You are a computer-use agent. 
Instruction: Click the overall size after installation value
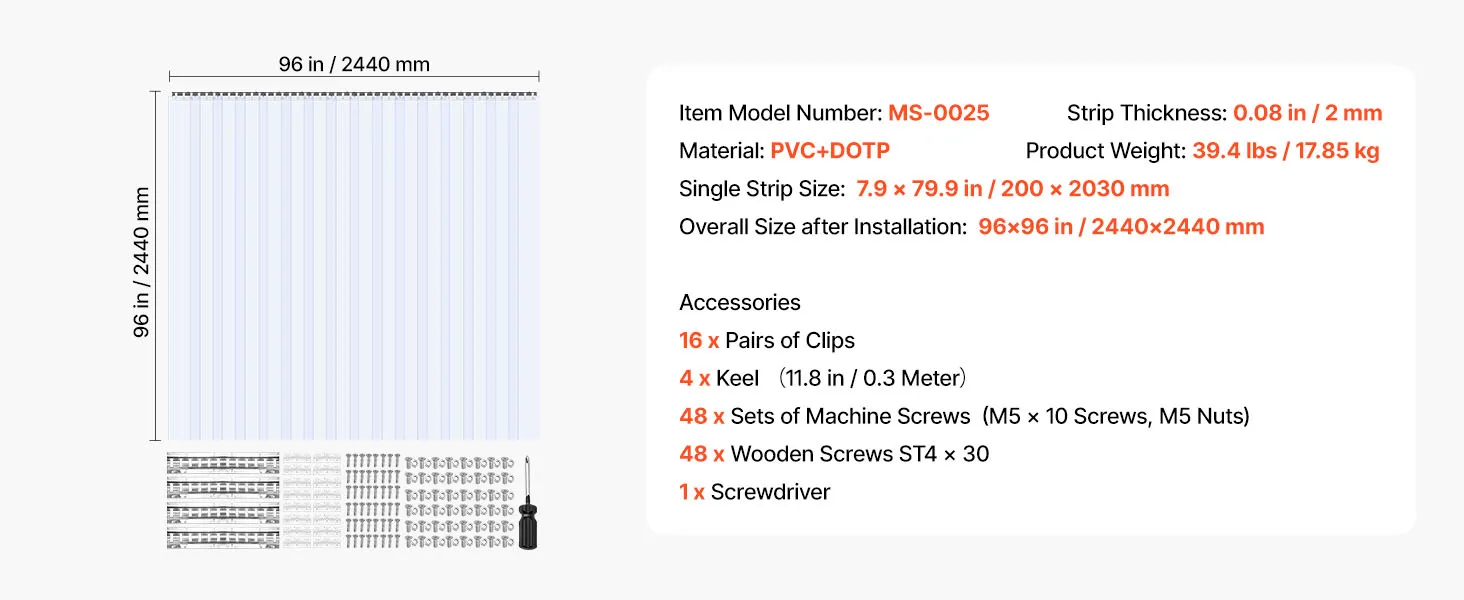1121,227
